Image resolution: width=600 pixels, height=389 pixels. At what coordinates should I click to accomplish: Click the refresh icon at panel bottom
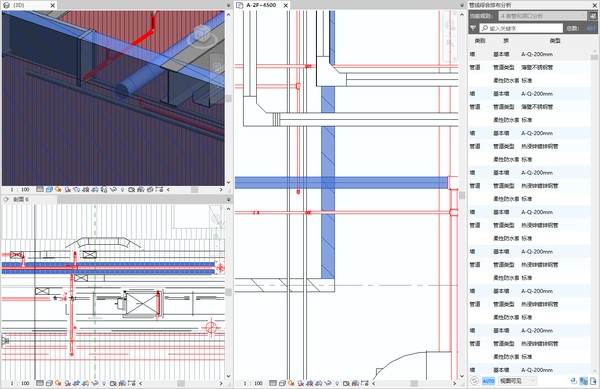474,381
